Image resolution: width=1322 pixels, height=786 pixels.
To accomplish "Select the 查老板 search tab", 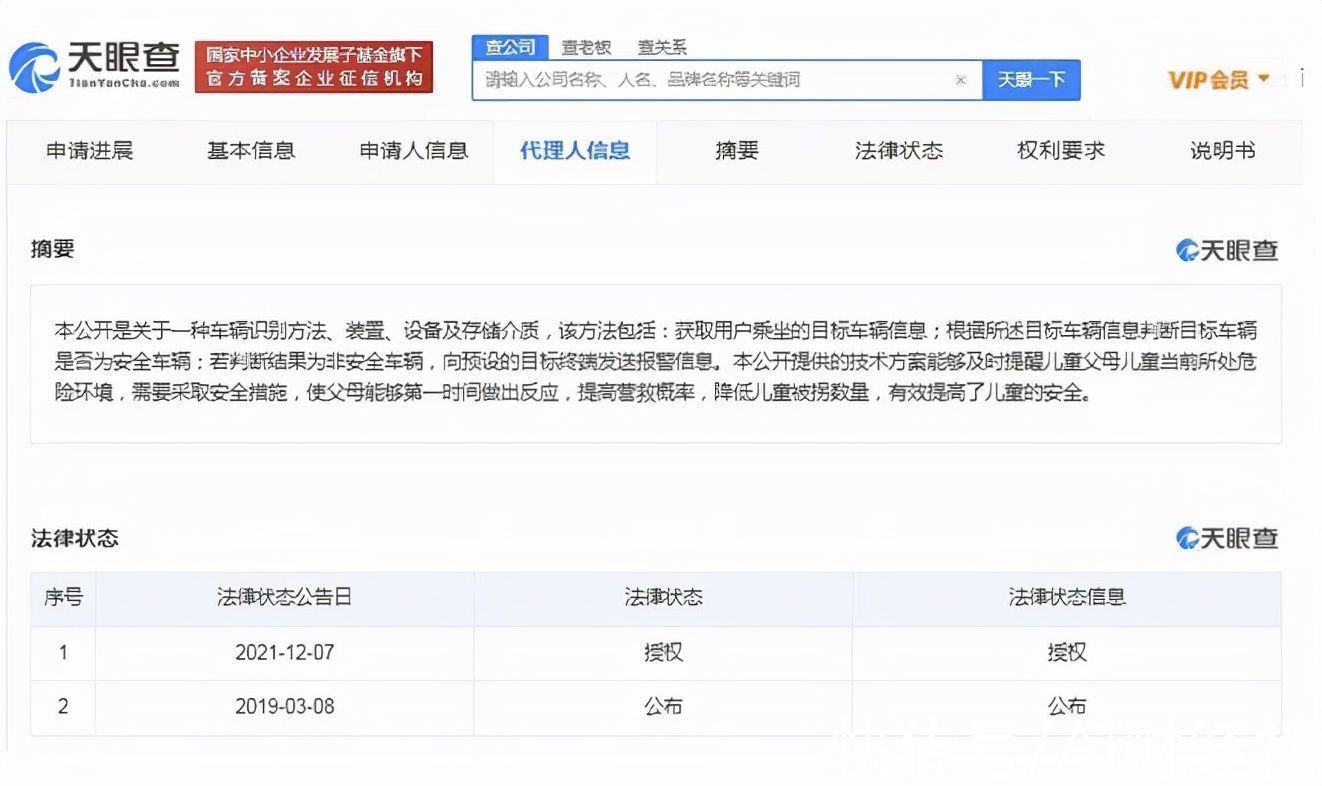I will click(586, 47).
